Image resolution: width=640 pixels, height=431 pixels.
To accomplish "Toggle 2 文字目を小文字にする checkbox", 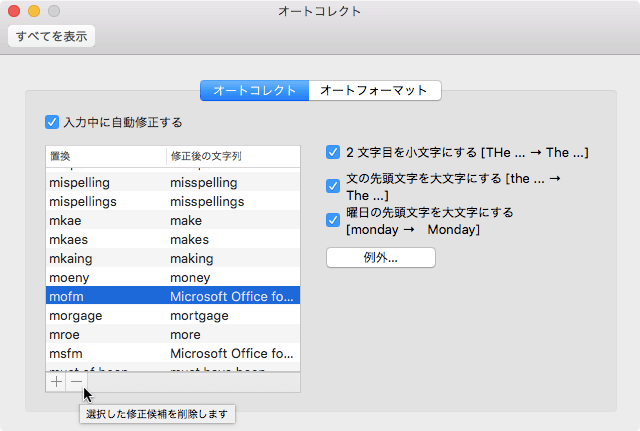I will pyautogui.click(x=333, y=153).
